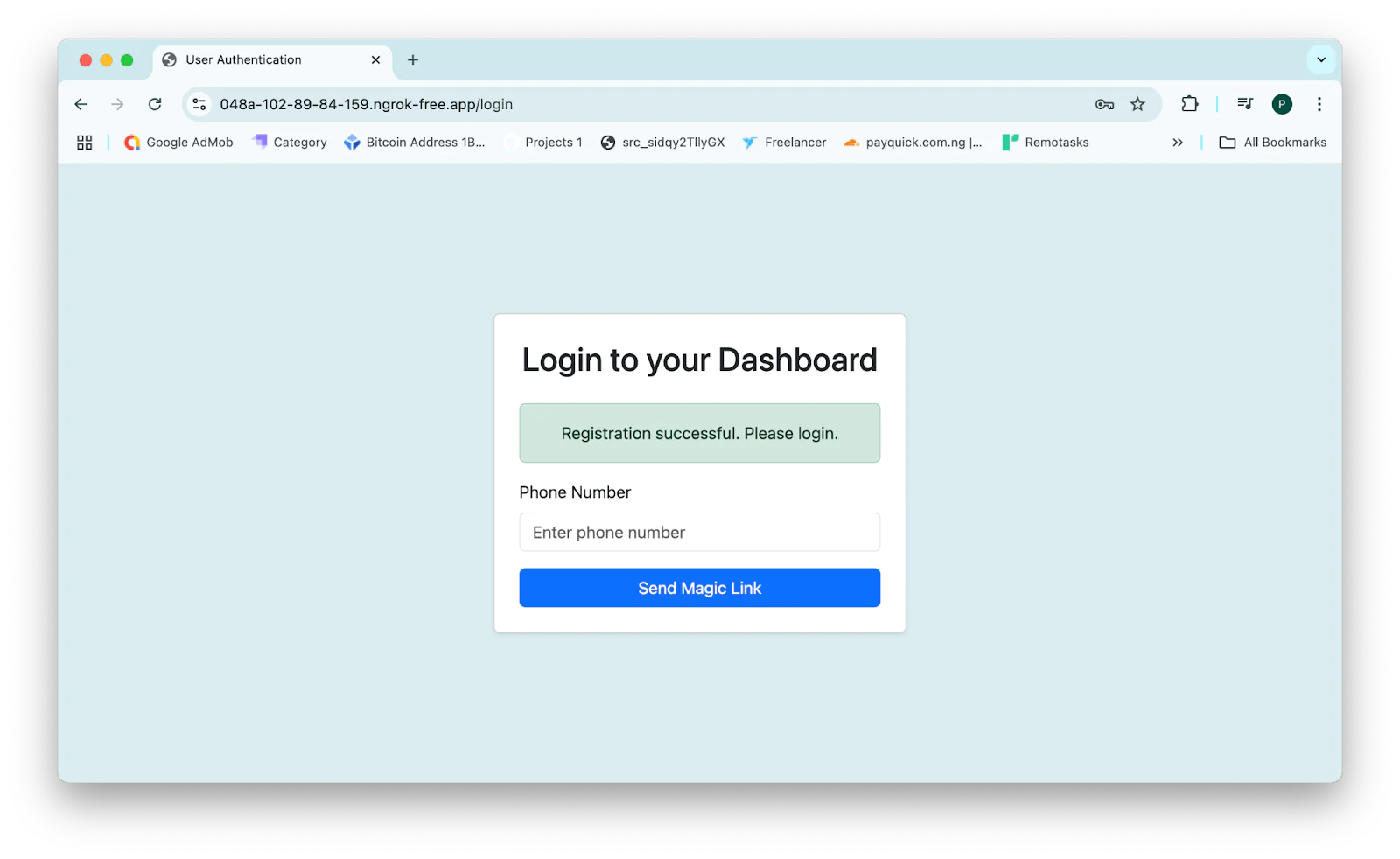Open the Remotasks bookmark
The width and height of the screenshot is (1400, 859).
pos(1046,142)
